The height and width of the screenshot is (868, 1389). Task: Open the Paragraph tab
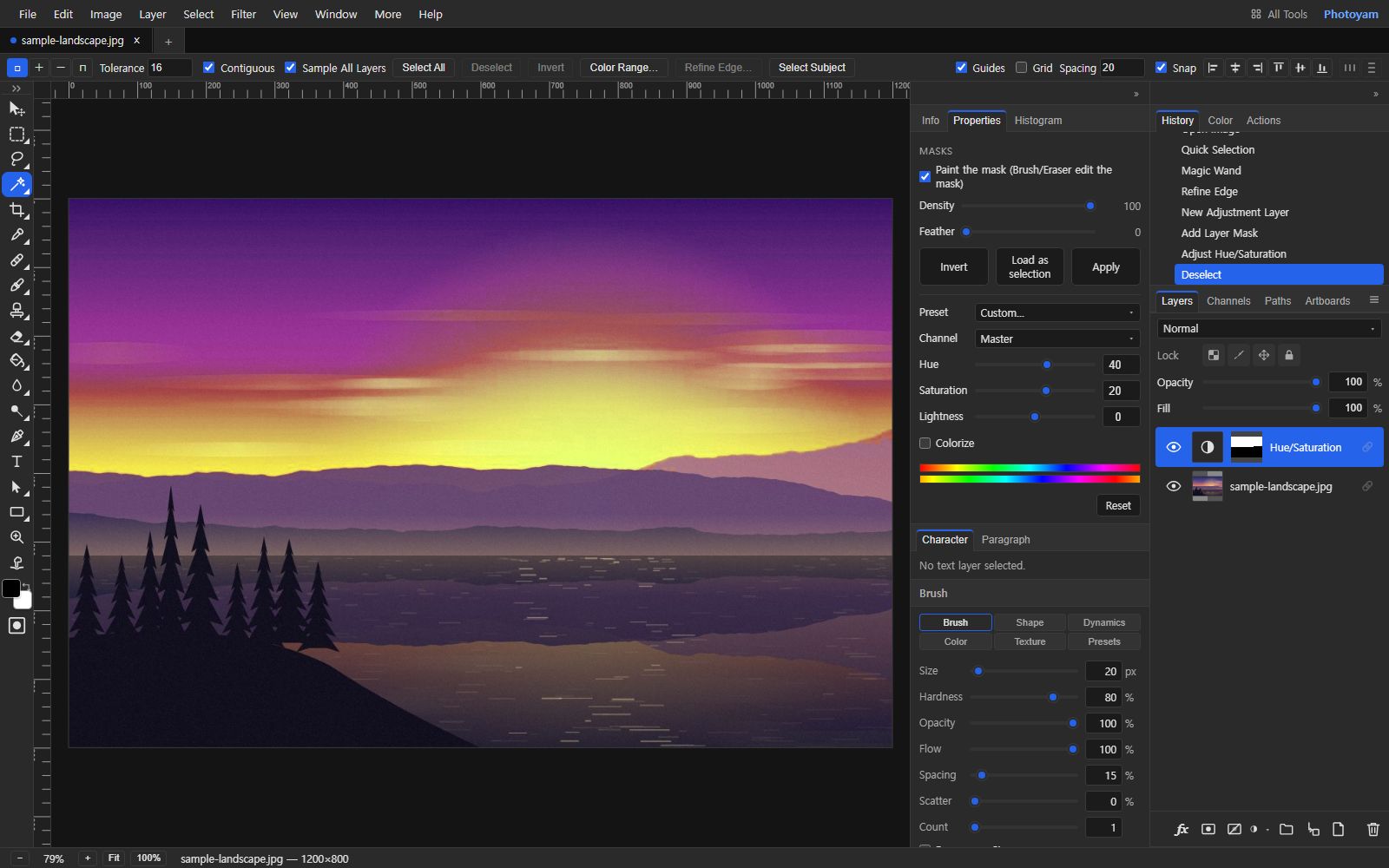click(1005, 540)
